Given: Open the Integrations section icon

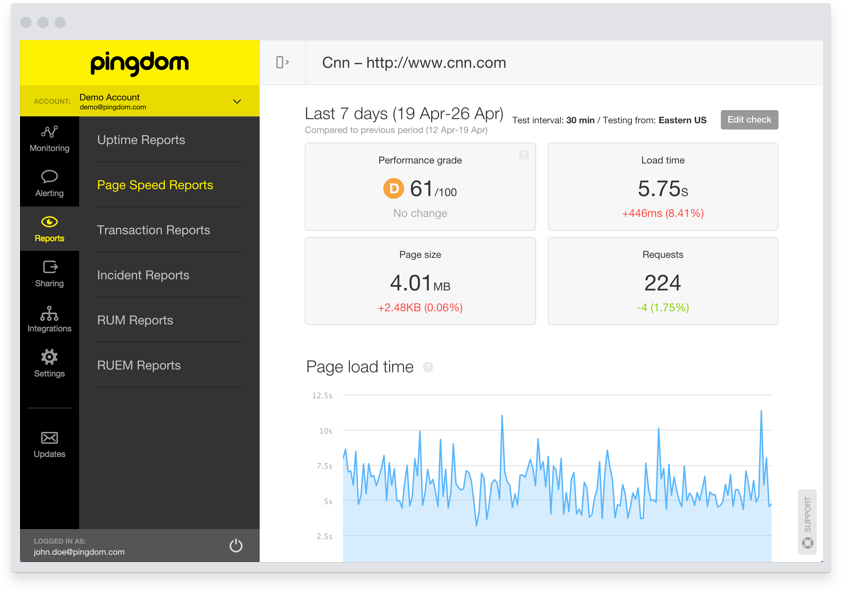Looking at the screenshot, I should coord(49,313).
